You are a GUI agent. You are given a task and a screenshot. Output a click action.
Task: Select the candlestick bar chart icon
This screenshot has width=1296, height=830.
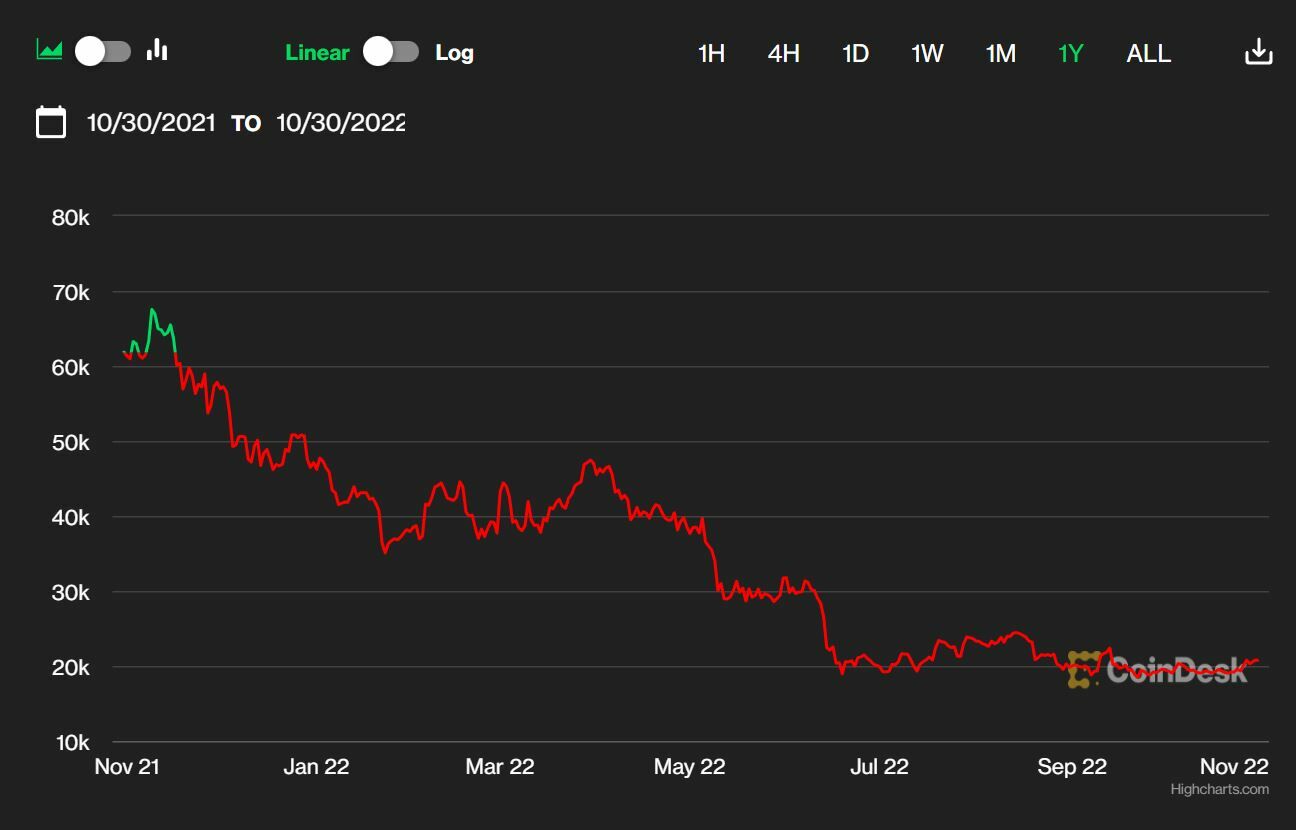[157, 49]
